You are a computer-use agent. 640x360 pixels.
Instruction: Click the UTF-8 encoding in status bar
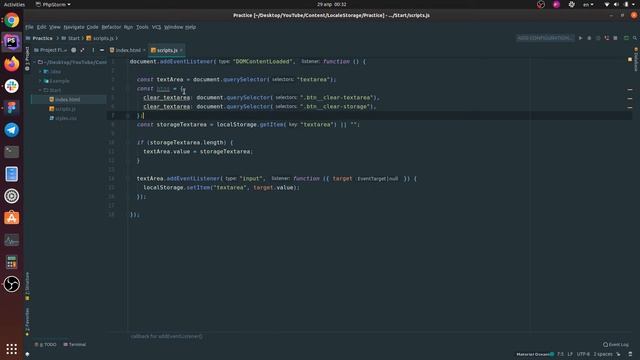click(583, 354)
